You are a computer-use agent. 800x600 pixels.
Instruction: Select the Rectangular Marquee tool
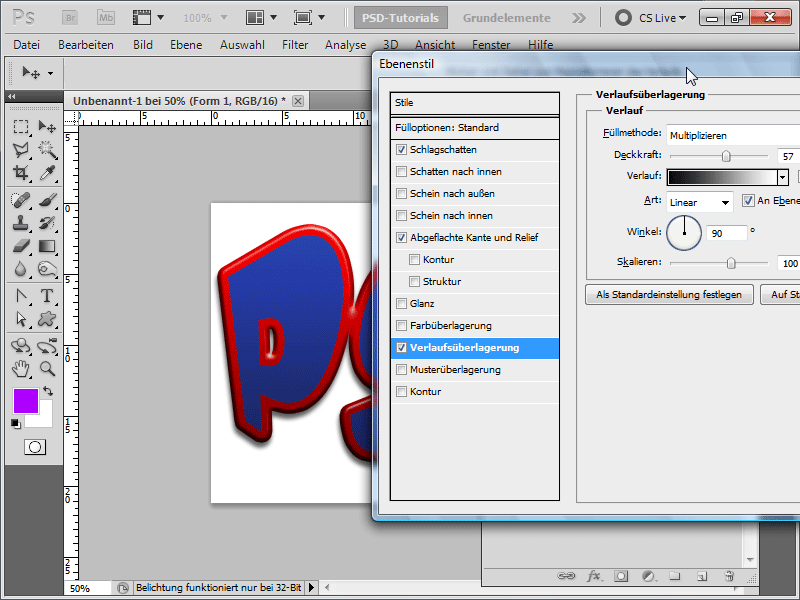pyautogui.click(x=21, y=126)
